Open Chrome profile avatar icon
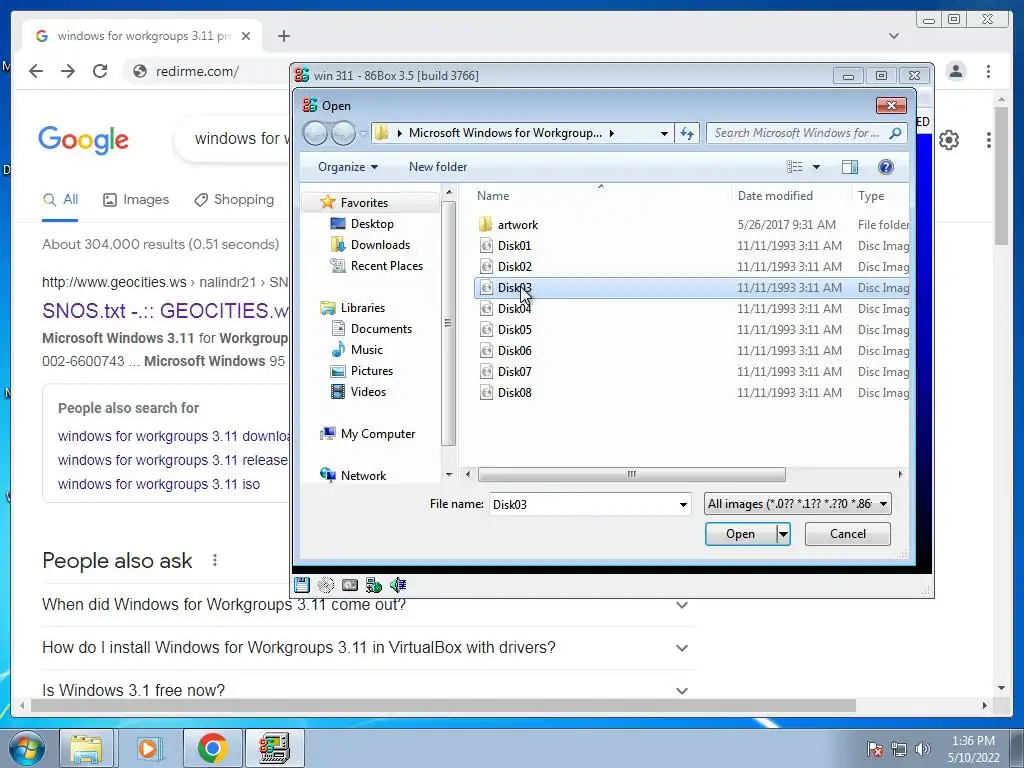 955,71
